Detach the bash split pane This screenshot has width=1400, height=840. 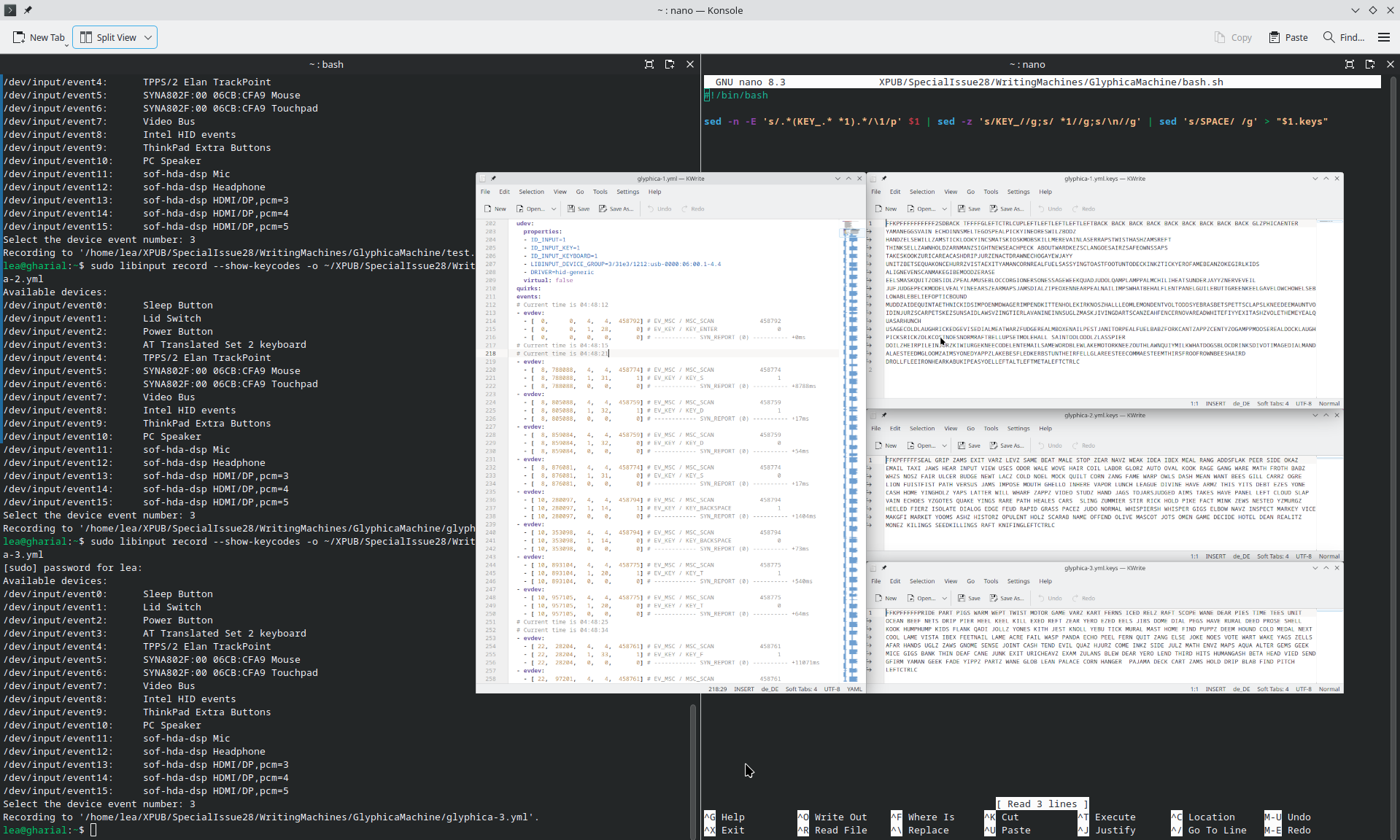[670, 64]
